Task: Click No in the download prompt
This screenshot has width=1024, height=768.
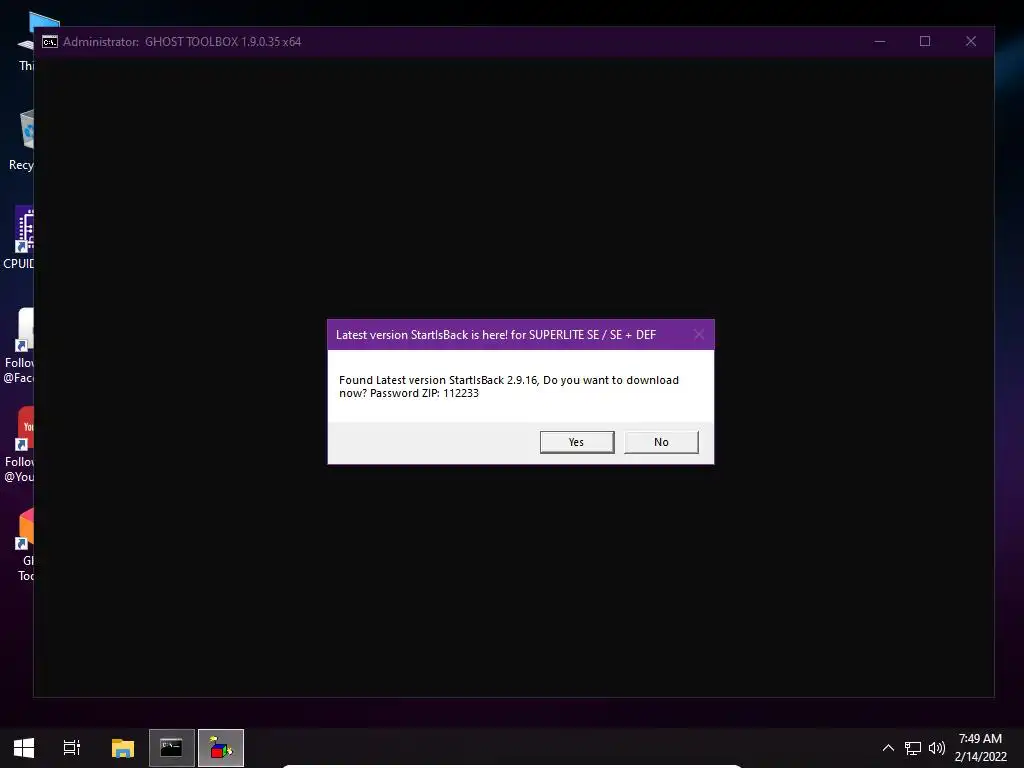Action: click(x=661, y=442)
